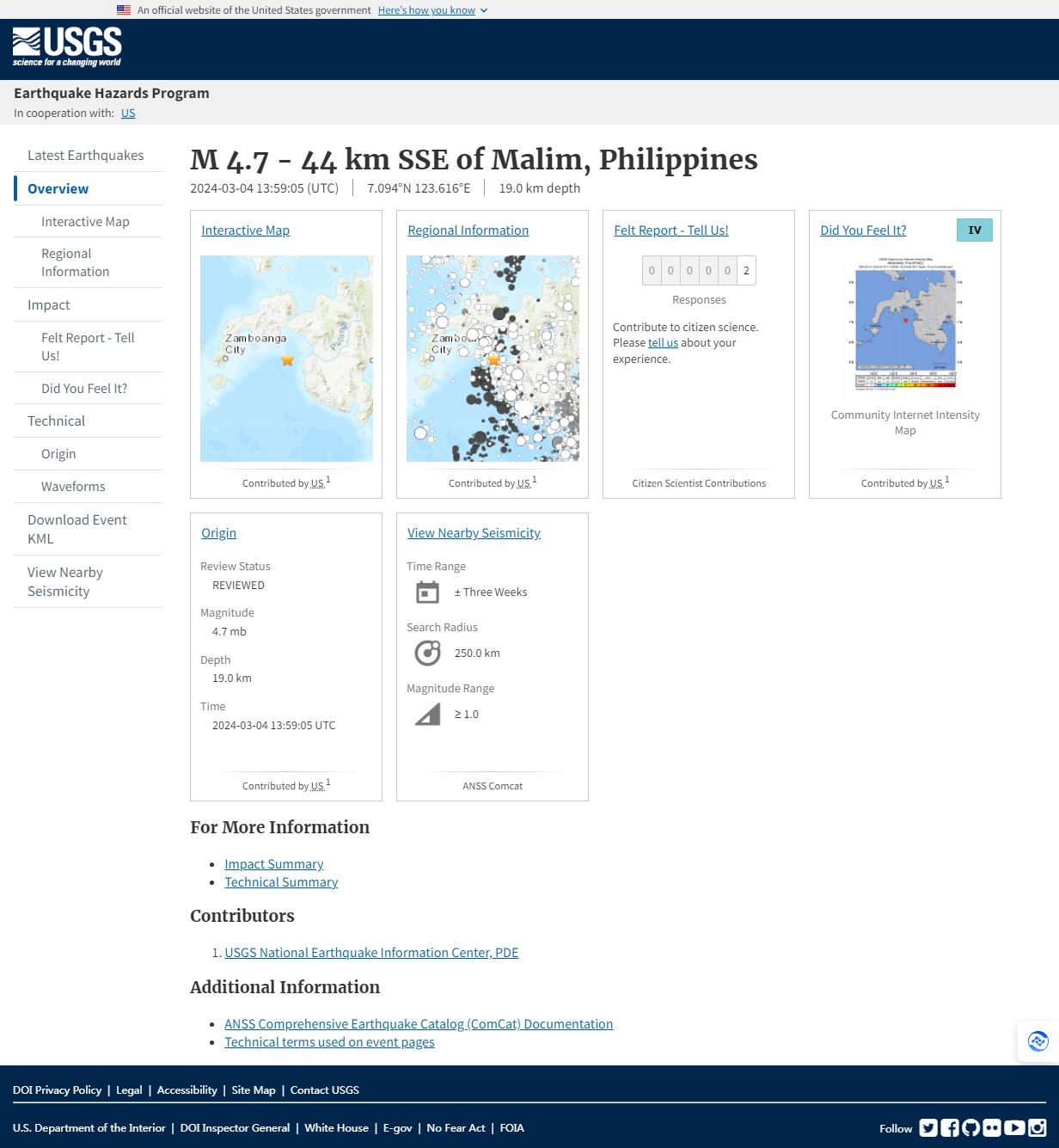Click View Nearby Seismicity card link
Image resolution: width=1059 pixels, height=1148 pixels.
point(474,533)
